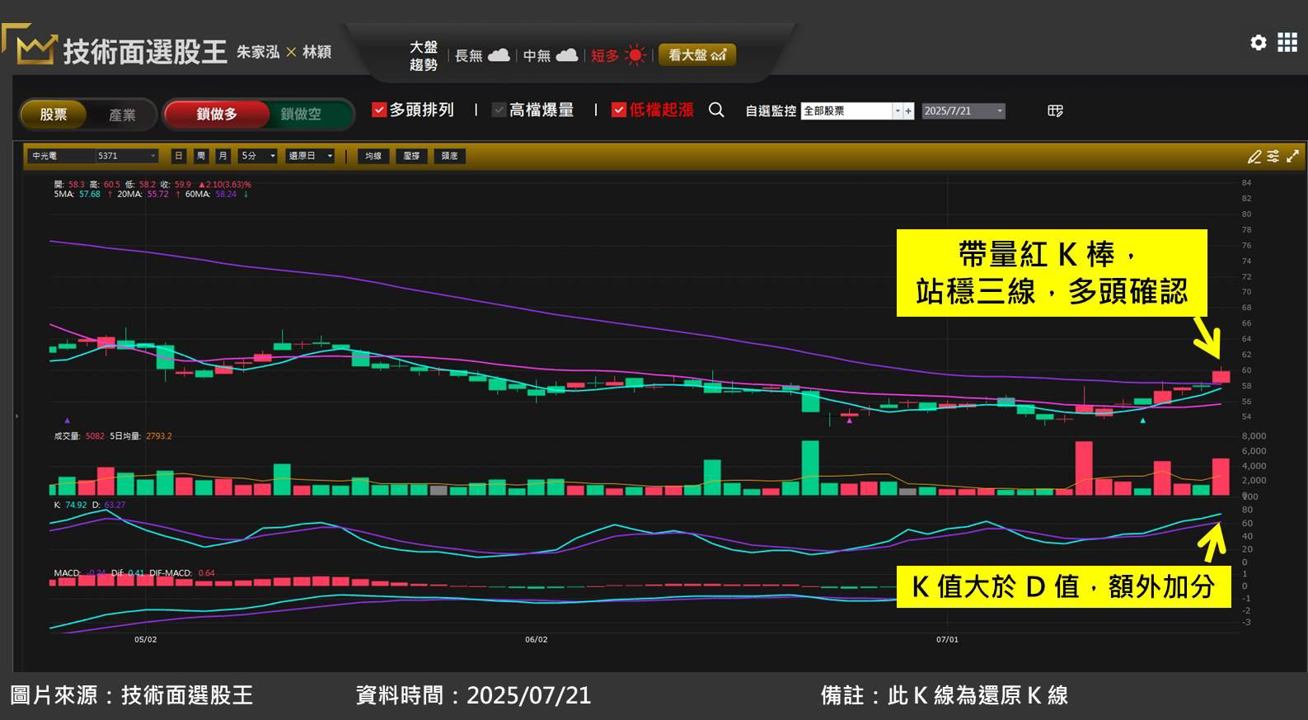Click the short-term 短多 sun icon
The height and width of the screenshot is (720, 1308).
(x=636, y=55)
